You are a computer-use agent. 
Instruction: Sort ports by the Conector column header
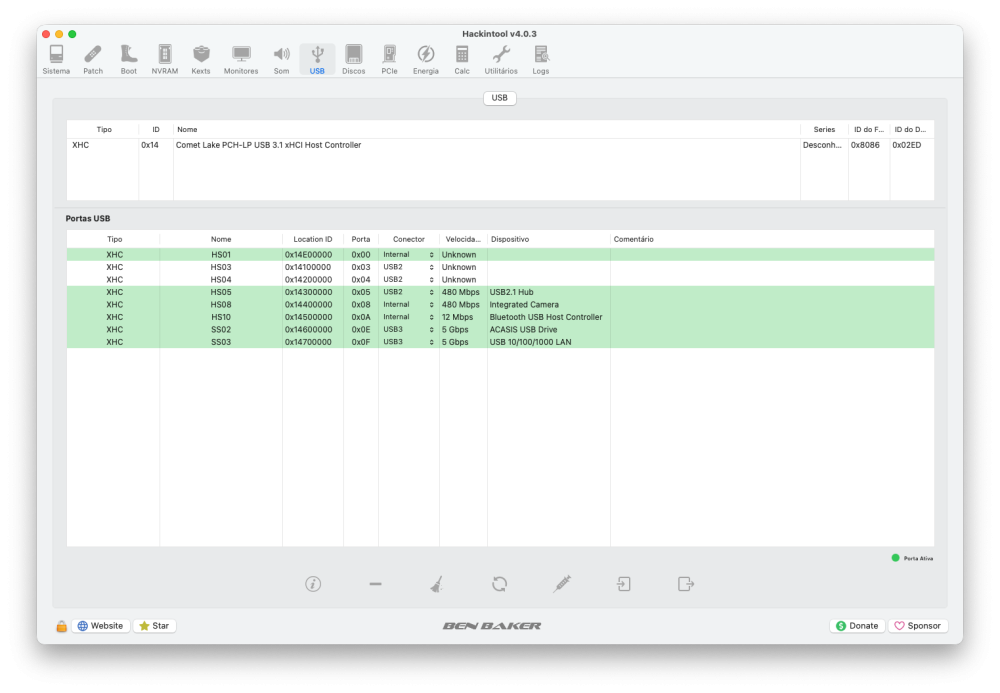408,239
